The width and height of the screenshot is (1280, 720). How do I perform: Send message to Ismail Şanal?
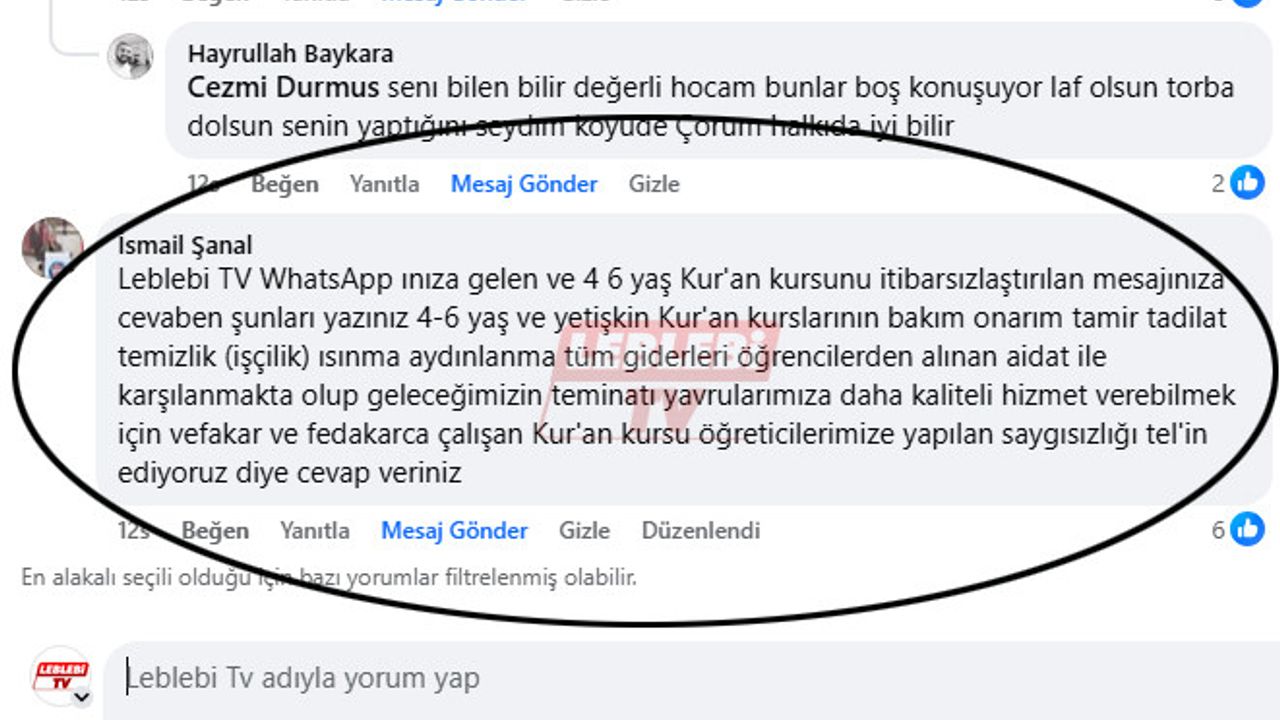point(454,530)
